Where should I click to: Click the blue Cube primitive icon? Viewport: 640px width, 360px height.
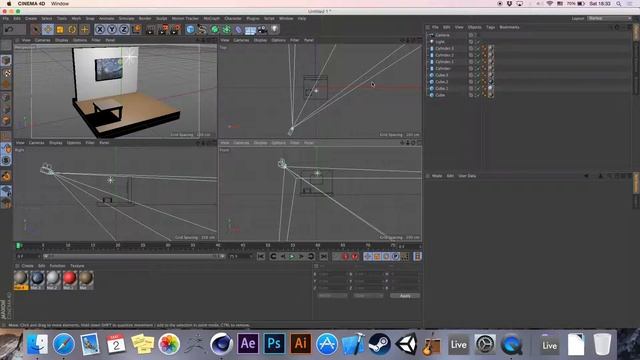(190, 29)
